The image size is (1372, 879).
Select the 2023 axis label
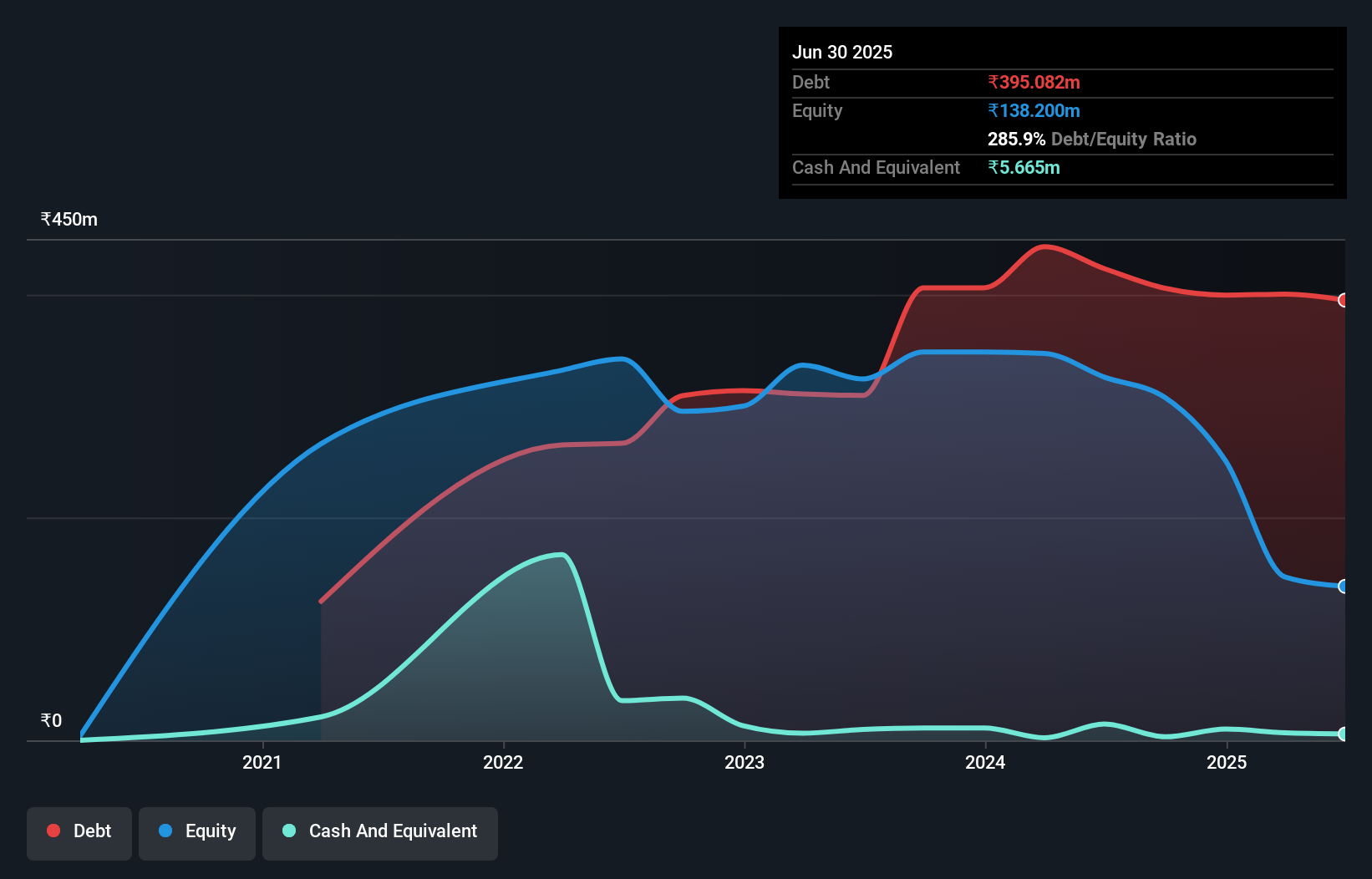coord(744,762)
